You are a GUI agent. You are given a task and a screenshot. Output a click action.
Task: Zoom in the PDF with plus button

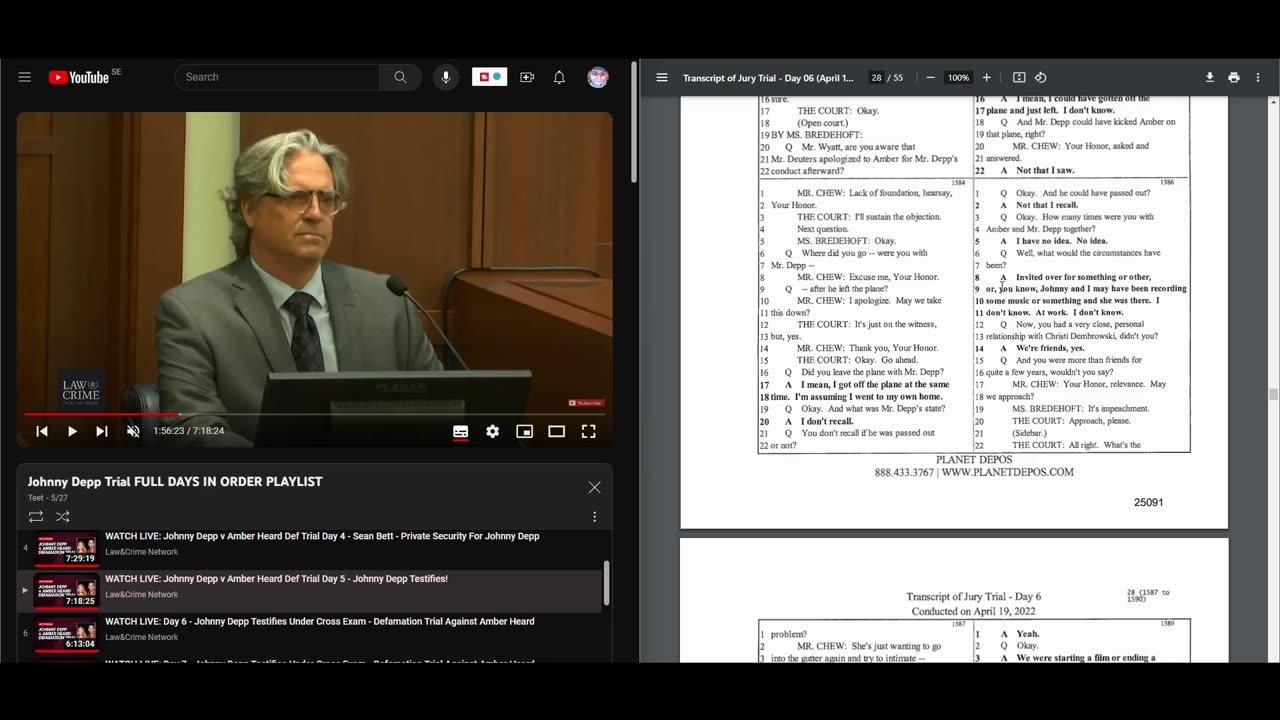pos(986,77)
